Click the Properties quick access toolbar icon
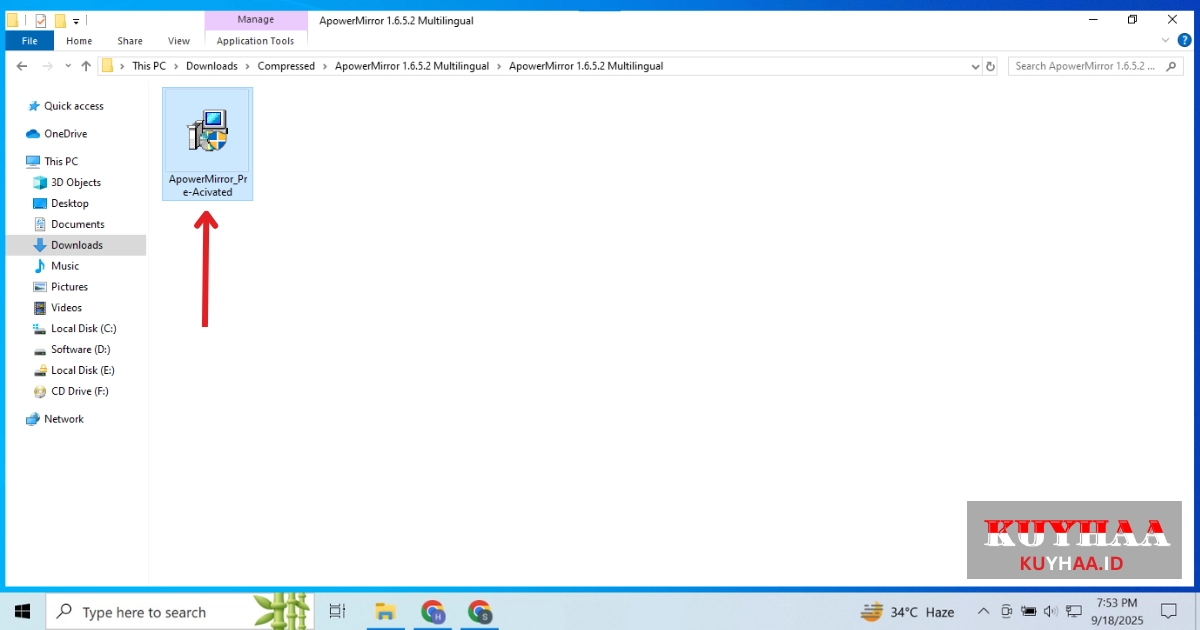Viewport: 1200px width, 630px height. (40, 20)
